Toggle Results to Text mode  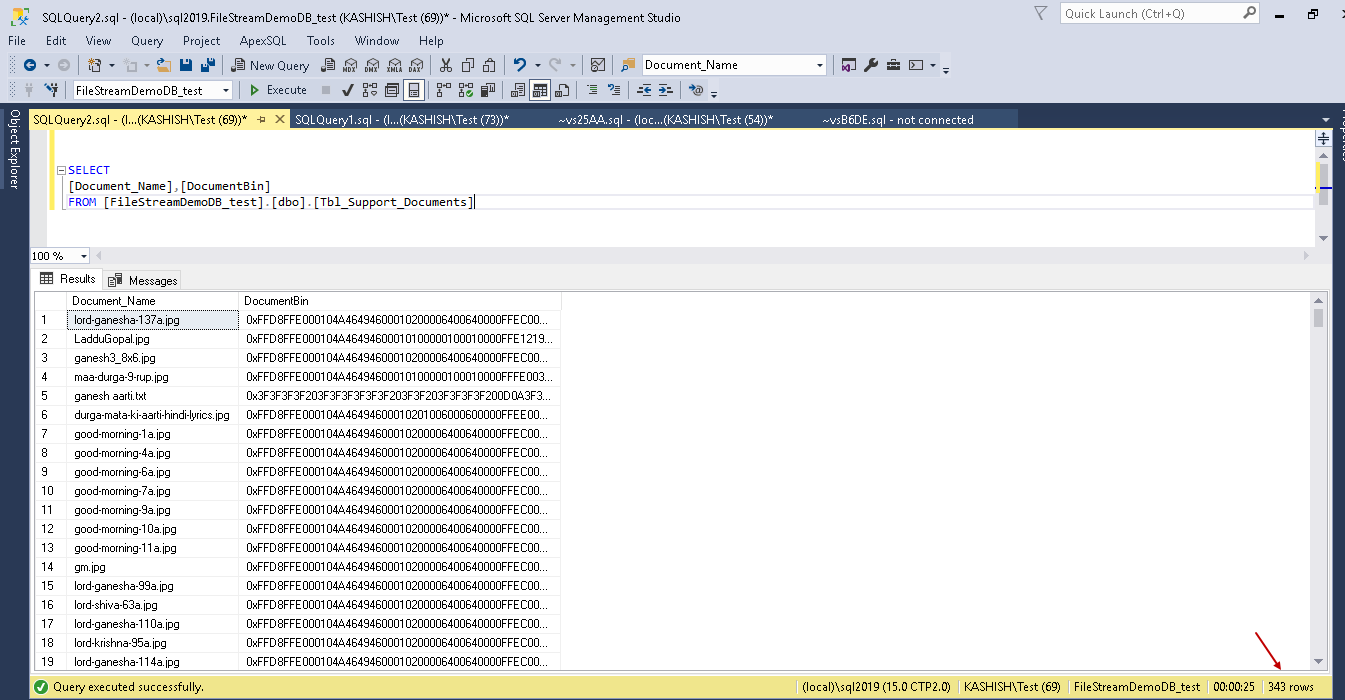click(518, 90)
